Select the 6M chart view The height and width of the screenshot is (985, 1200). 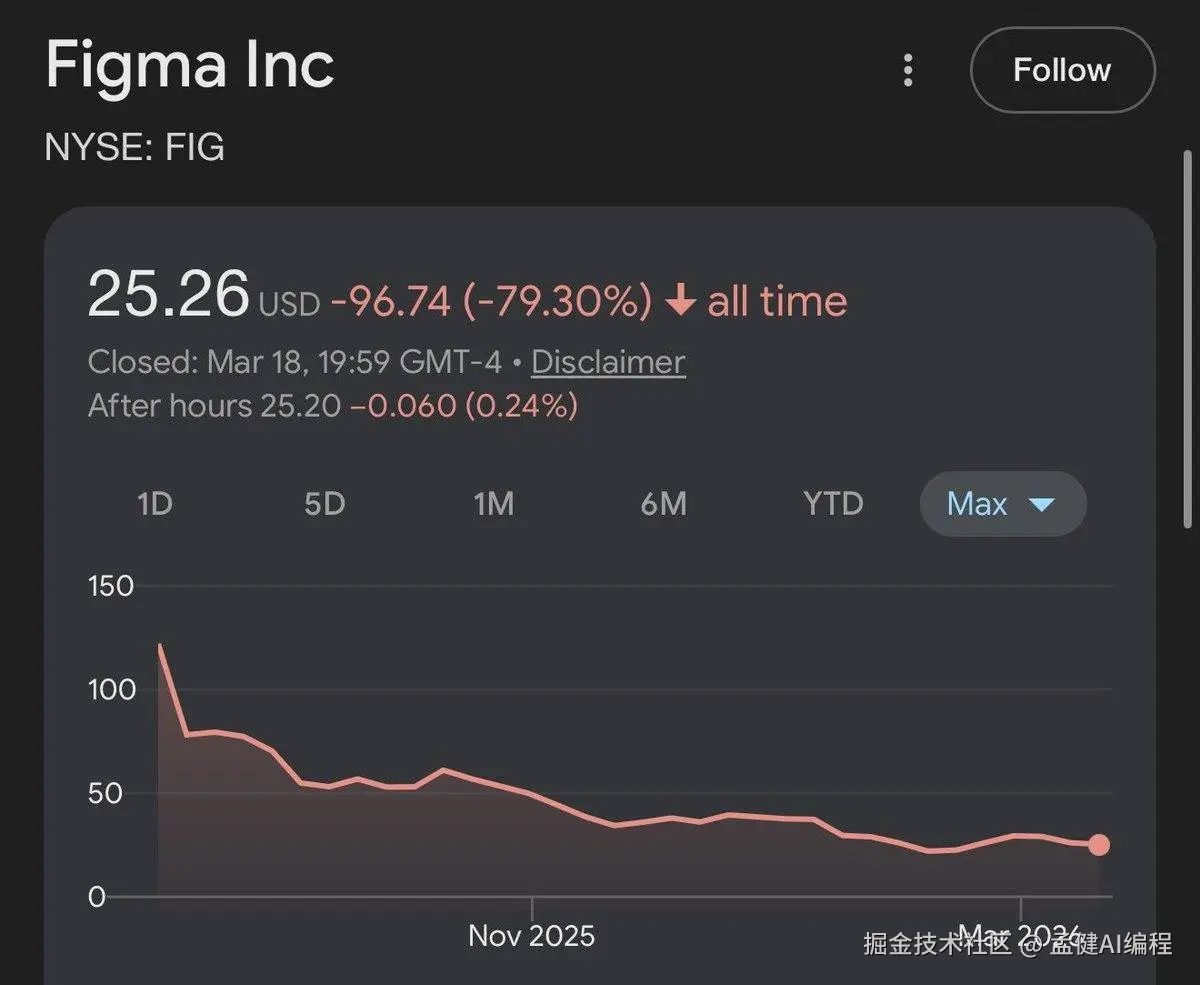(663, 504)
